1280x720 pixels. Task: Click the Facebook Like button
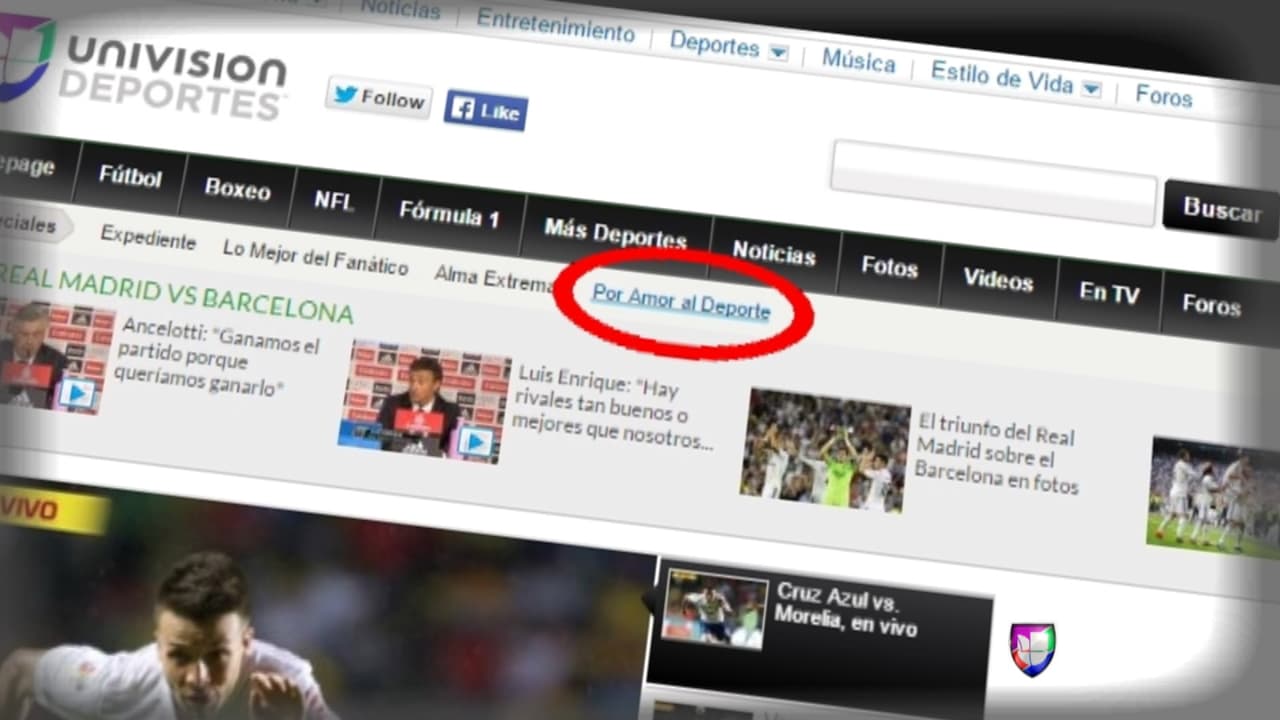click(486, 111)
